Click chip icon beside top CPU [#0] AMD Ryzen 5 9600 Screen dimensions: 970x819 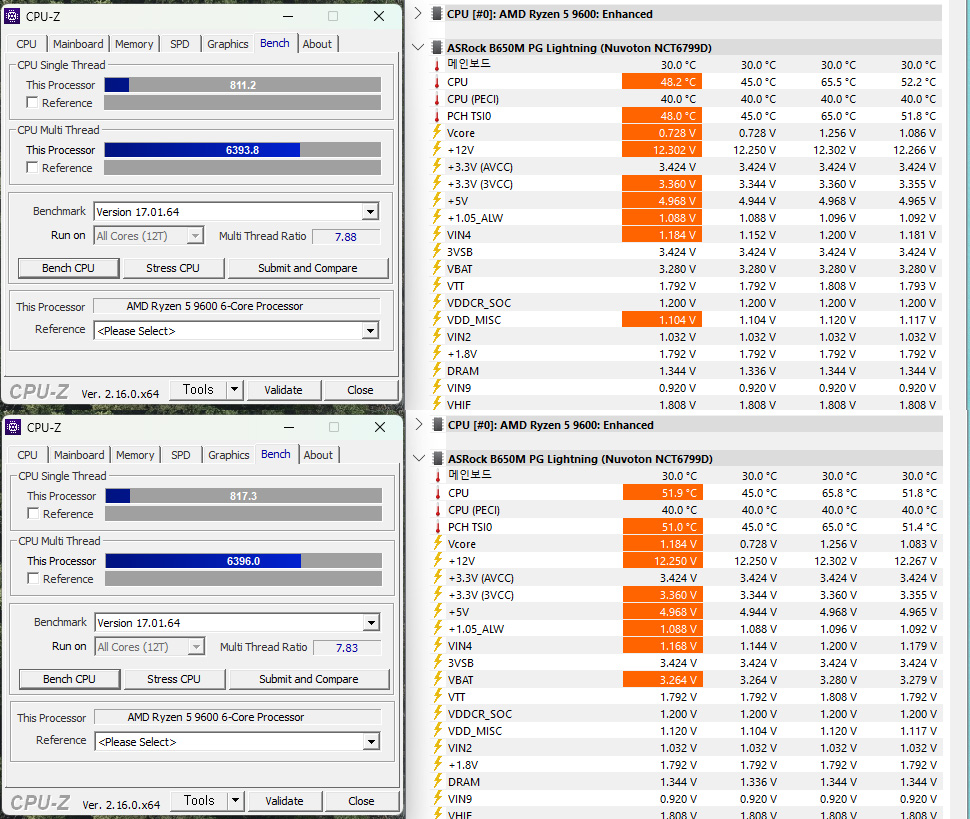tap(437, 14)
